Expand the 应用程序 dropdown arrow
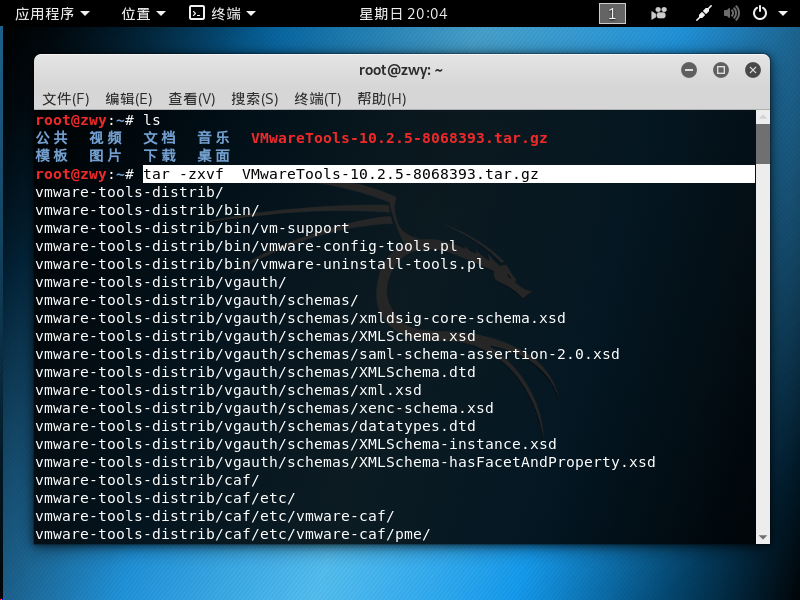 click(85, 14)
